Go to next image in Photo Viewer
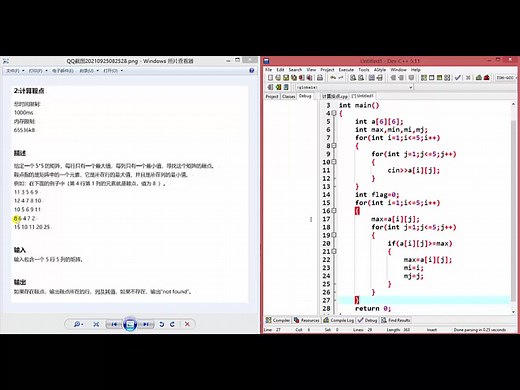This screenshot has width=520, height=390. coord(146,324)
